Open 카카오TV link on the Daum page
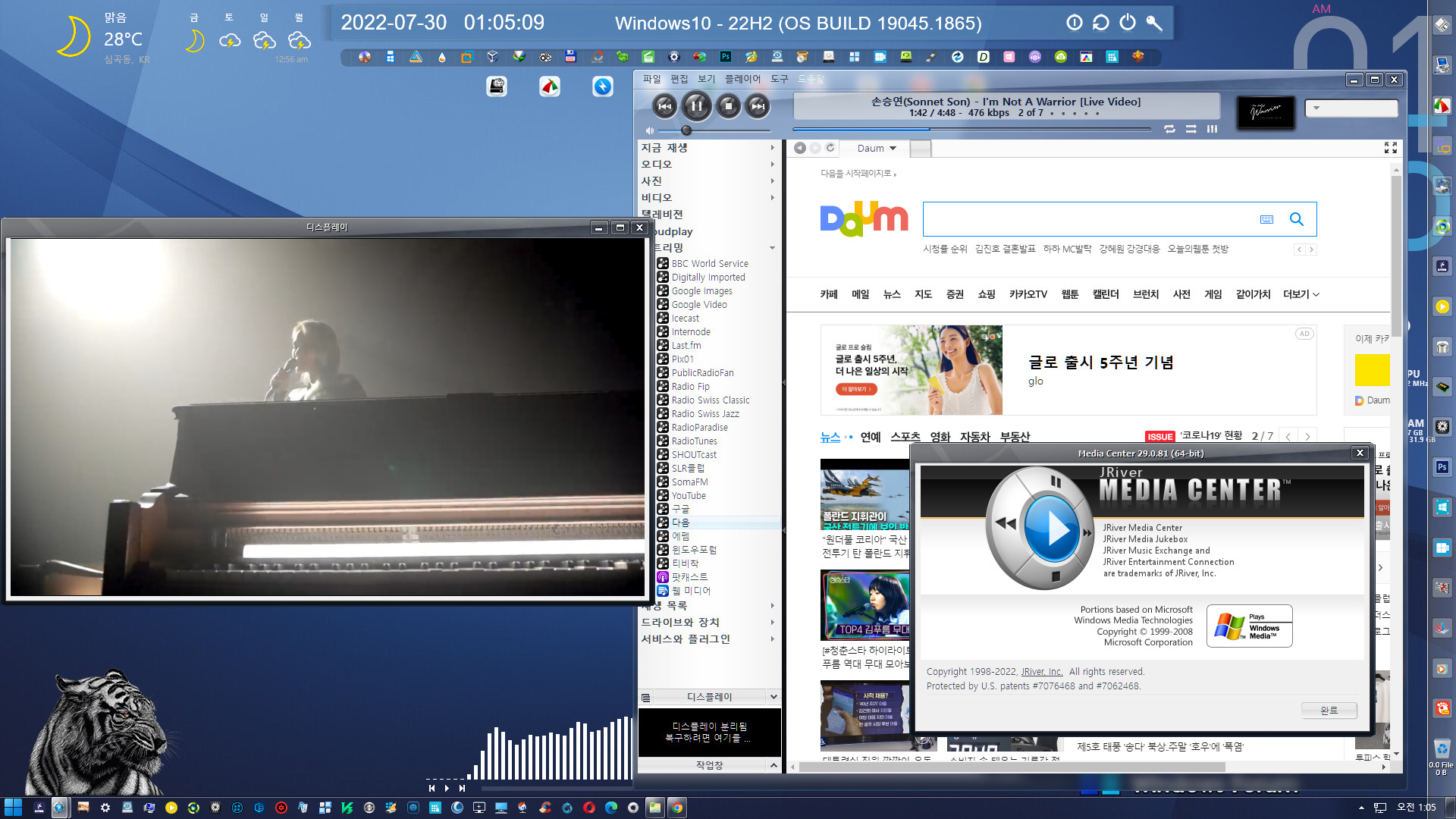Image resolution: width=1456 pixels, height=819 pixels. point(1028,294)
